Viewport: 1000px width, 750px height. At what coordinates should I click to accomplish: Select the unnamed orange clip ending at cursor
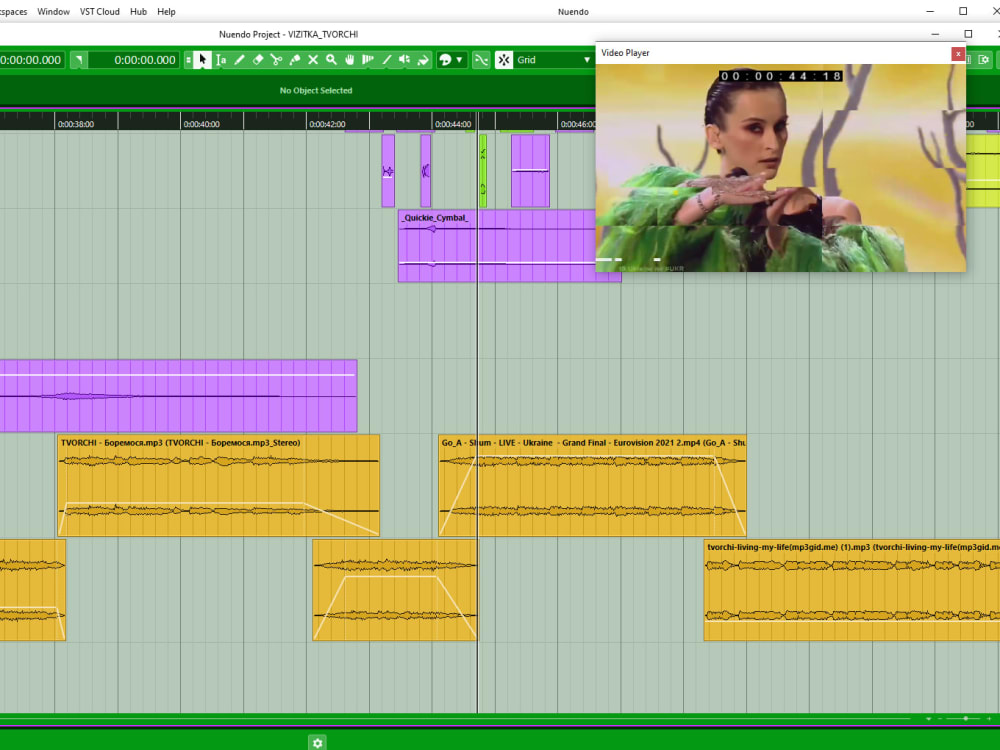(394, 590)
